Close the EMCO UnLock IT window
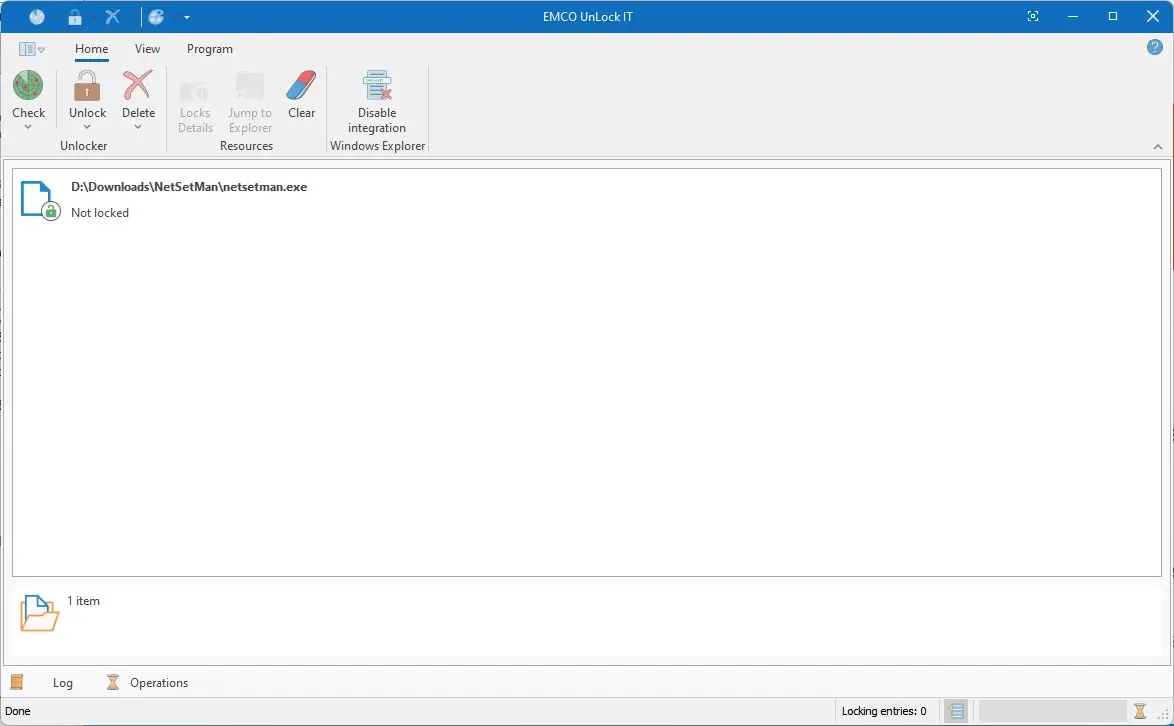This screenshot has height=726, width=1174. click(x=1153, y=16)
